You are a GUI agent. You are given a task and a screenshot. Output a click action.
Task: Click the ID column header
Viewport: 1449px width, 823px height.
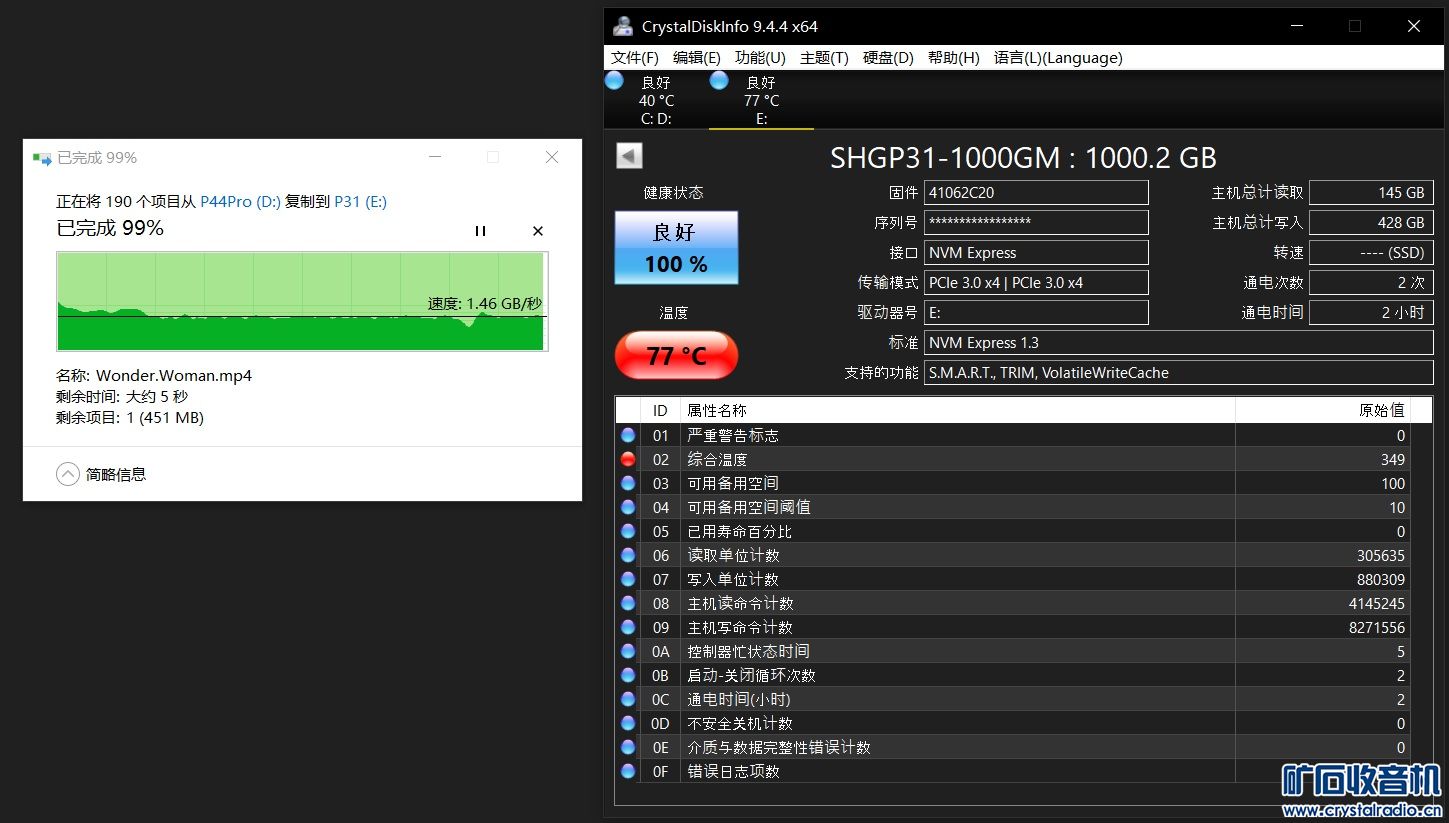tap(660, 410)
